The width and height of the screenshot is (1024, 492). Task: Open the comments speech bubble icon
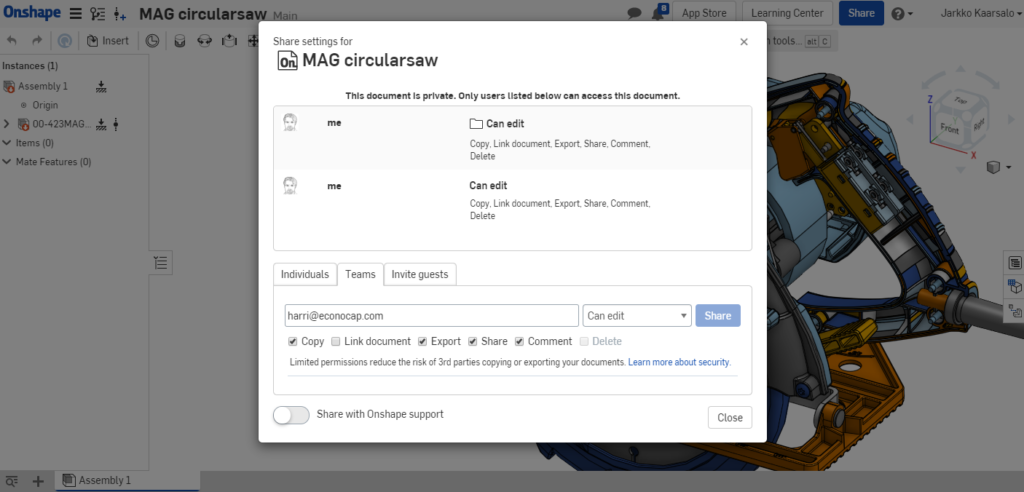[x=634, y=13]
